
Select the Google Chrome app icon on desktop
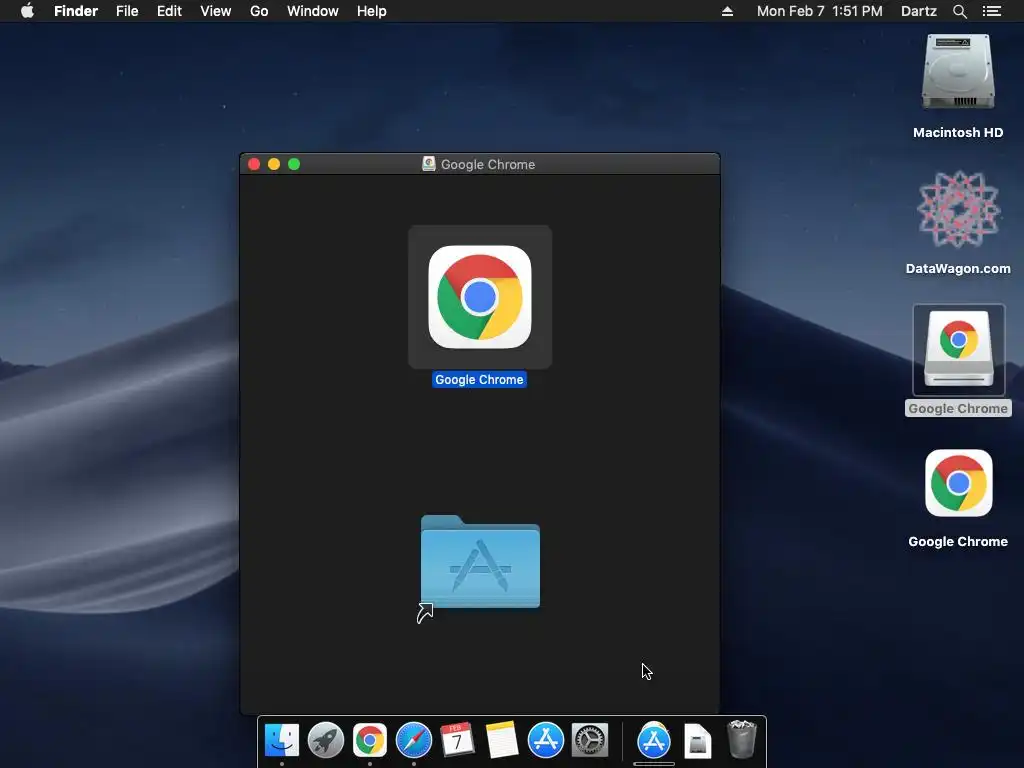click(x=958, y=483)
